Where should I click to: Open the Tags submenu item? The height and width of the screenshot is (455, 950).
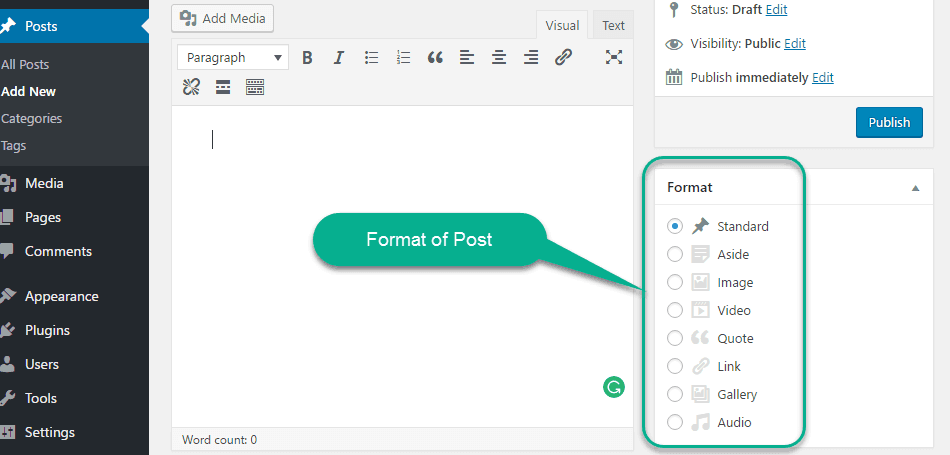click(13, 145)
